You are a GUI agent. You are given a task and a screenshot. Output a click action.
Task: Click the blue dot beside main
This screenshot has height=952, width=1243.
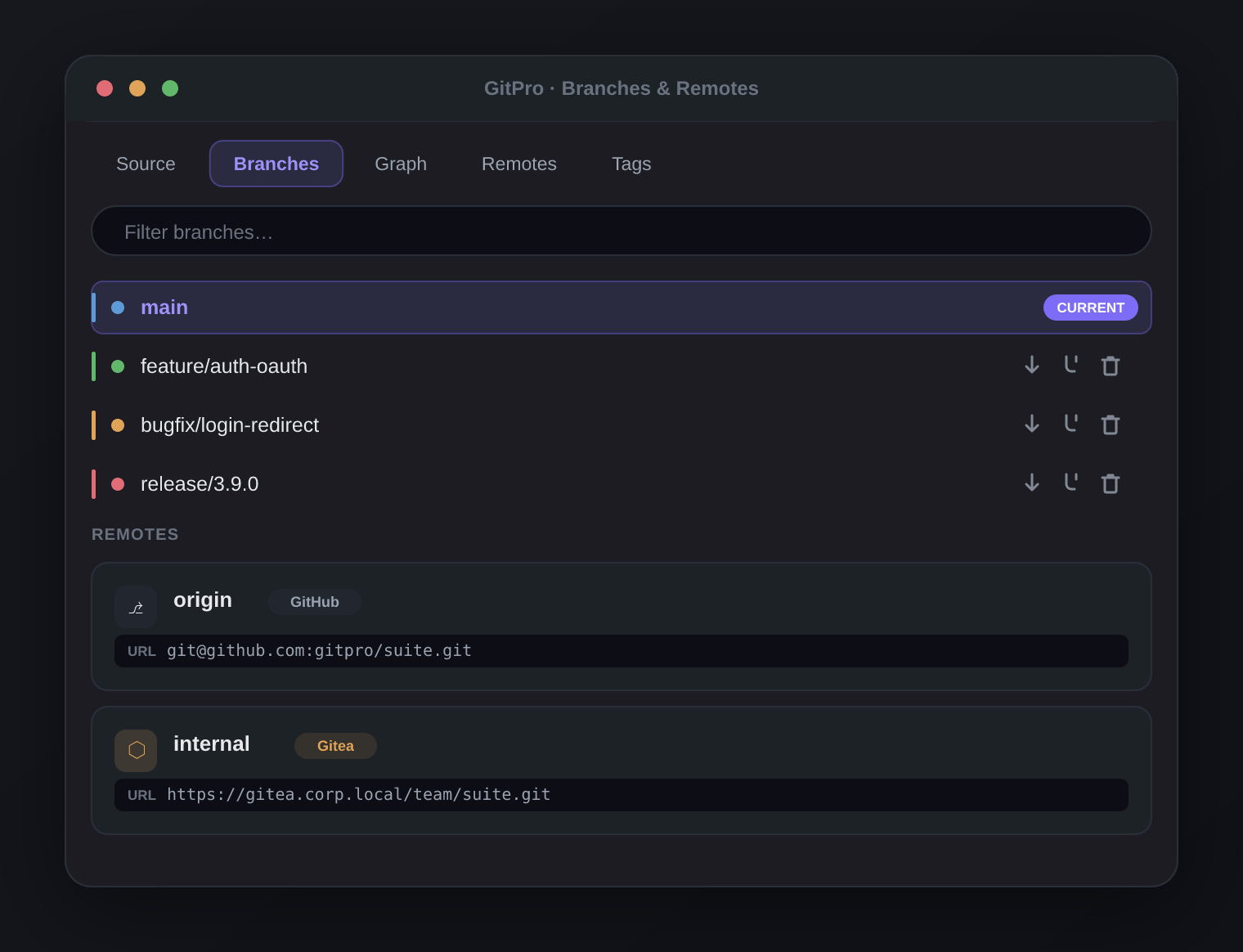[118, 308]
